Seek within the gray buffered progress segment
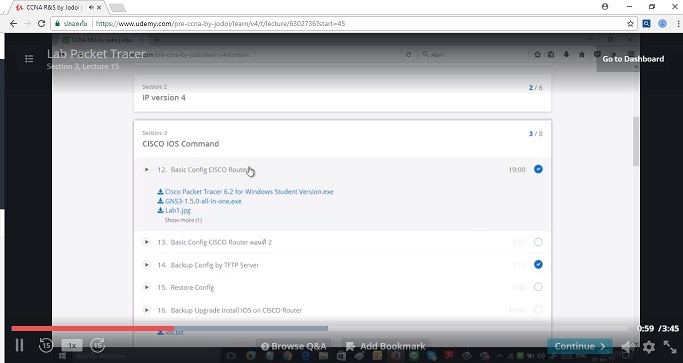Viewport: 683px width, 363px height. pos(251,329)
